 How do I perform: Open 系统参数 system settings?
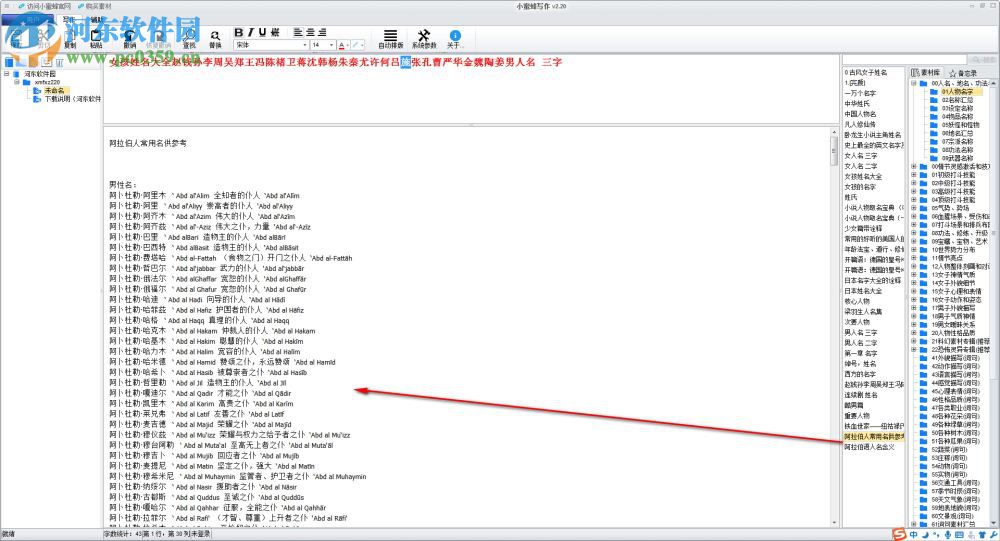424,38
